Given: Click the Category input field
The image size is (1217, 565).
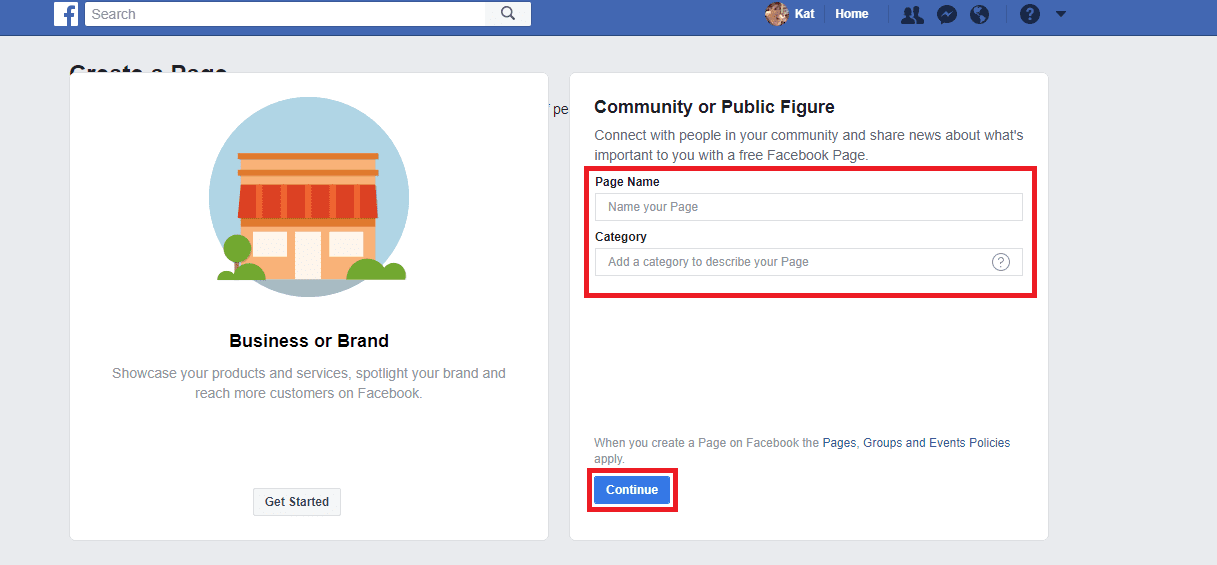Looking at the screenshot, I should pyautogui.click(x=809, y=262).
